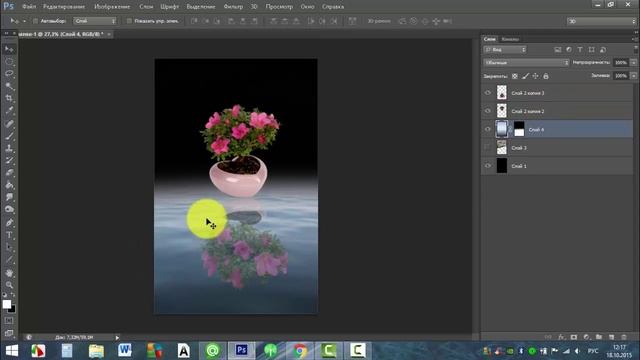Viewport: 640px width, 360px height.
Task: Create new adjustment layer icon
Action: click(x=587, y=337)
